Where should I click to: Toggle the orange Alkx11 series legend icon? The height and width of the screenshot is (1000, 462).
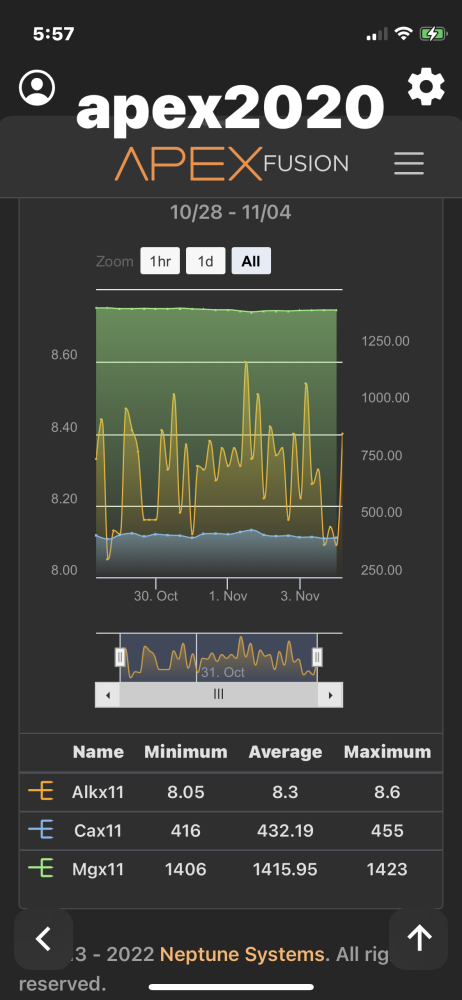(41, 791)
